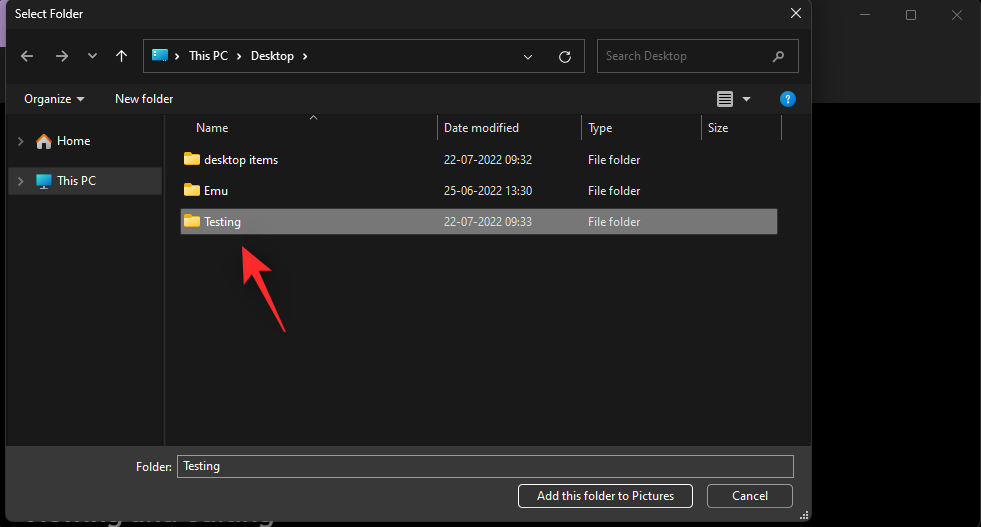The image size is (981, 527).
Task: Expand the Home tree node
Action: (x=21, y=141)
